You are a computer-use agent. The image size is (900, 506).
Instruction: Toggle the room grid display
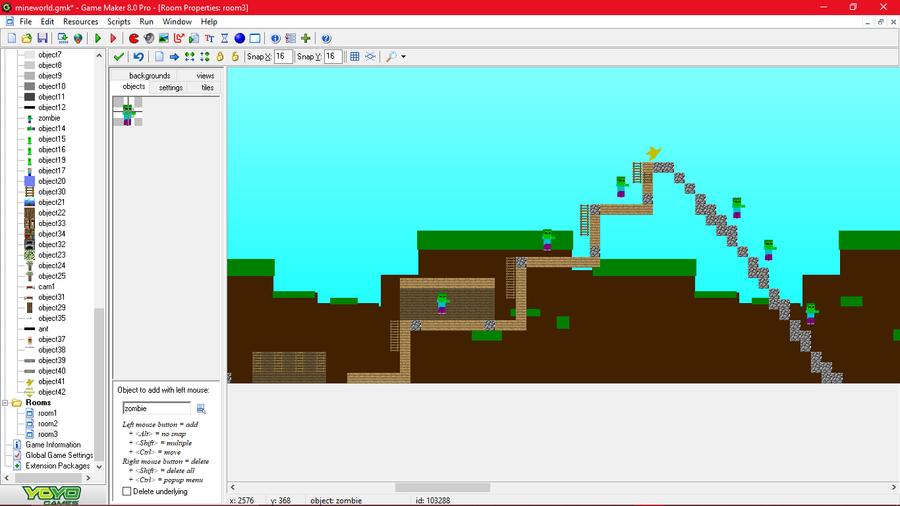coord(355,57)
